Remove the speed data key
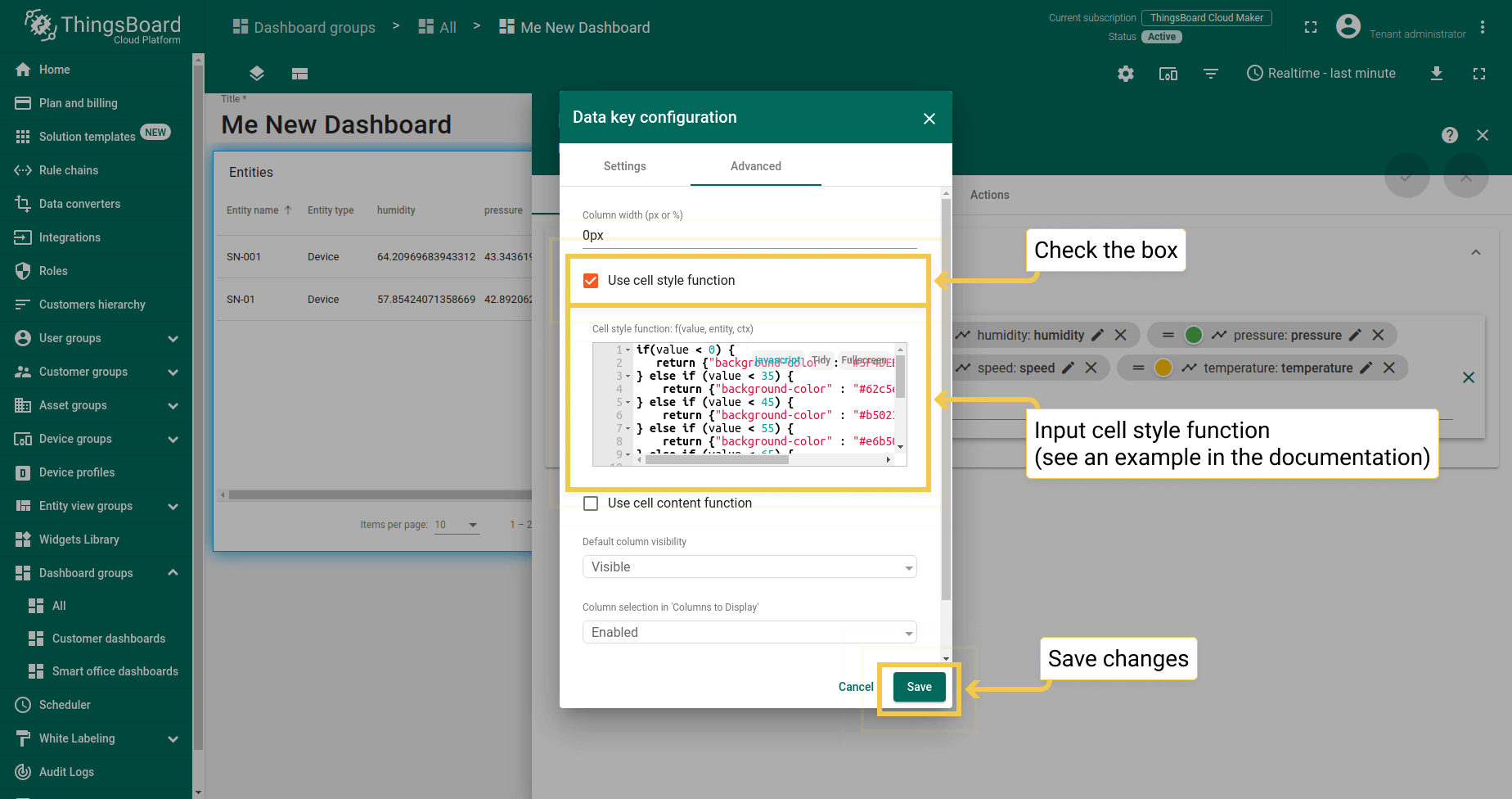Viewport: 1512px width, 799px height. pyautogui.click(x=1091, y=368)
